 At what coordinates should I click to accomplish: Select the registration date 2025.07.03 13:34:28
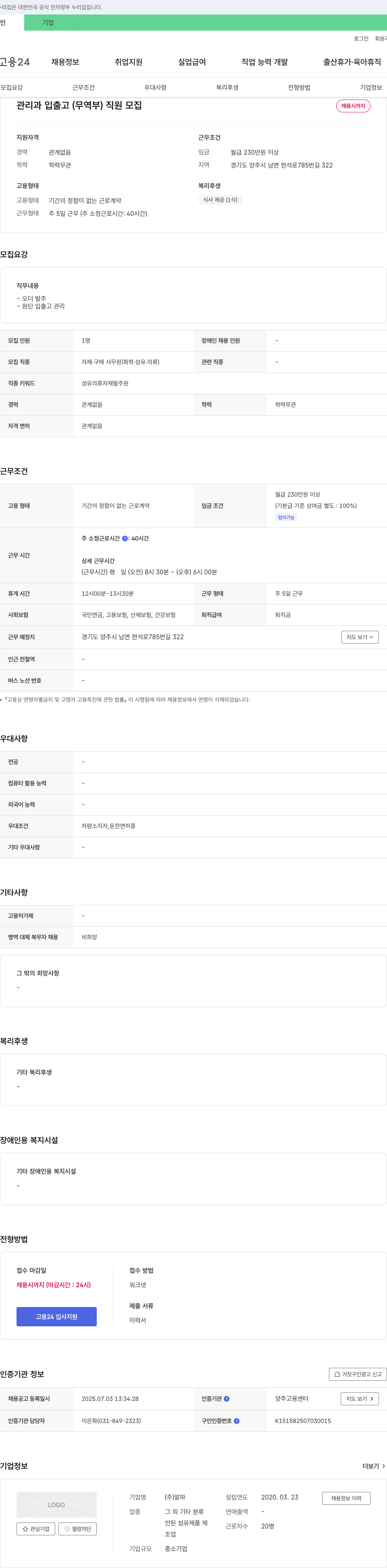(110, 1399)
